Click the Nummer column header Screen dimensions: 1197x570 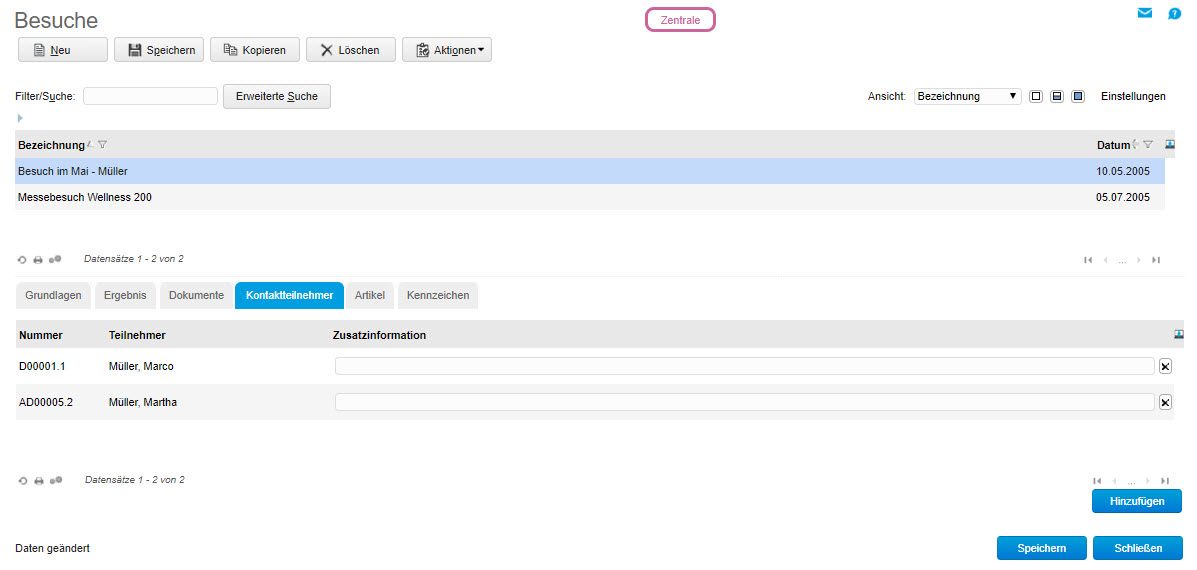coord(40,335)
